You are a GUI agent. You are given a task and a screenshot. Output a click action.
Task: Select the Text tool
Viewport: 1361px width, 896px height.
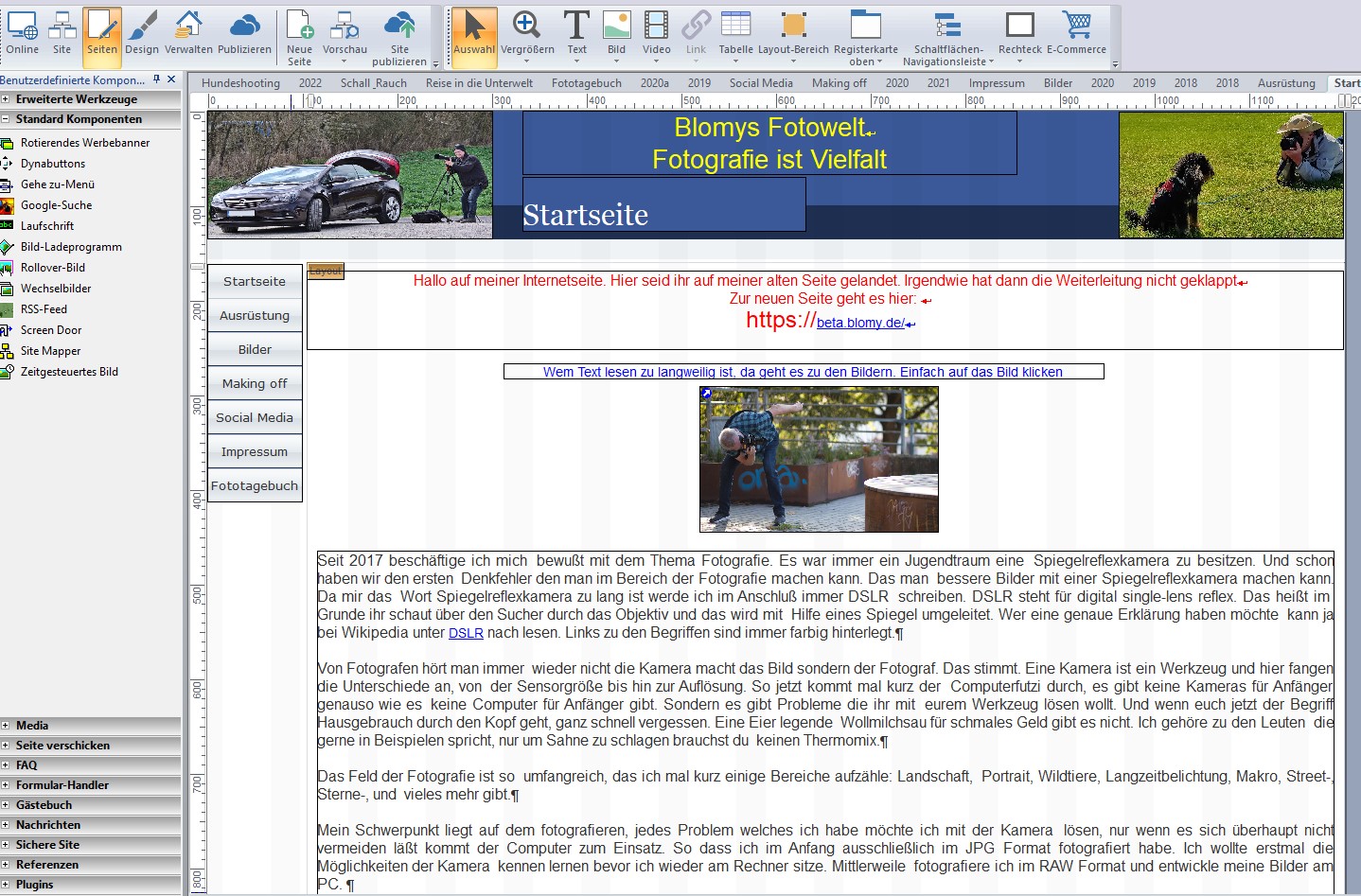pos(576,34)
